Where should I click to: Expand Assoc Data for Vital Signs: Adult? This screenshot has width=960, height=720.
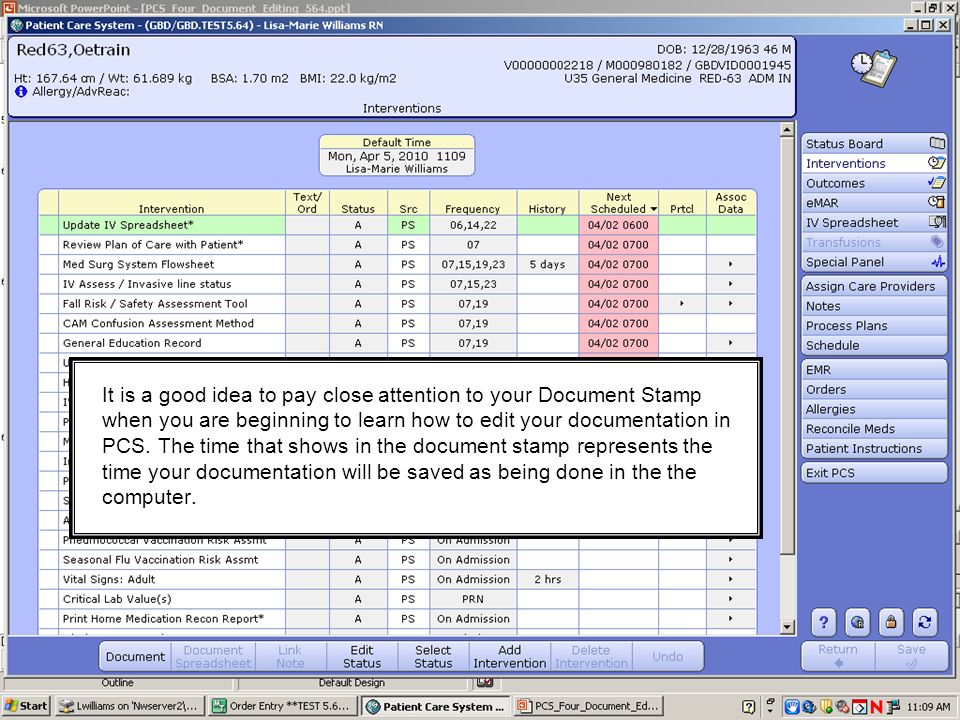(x=730, y=579)
